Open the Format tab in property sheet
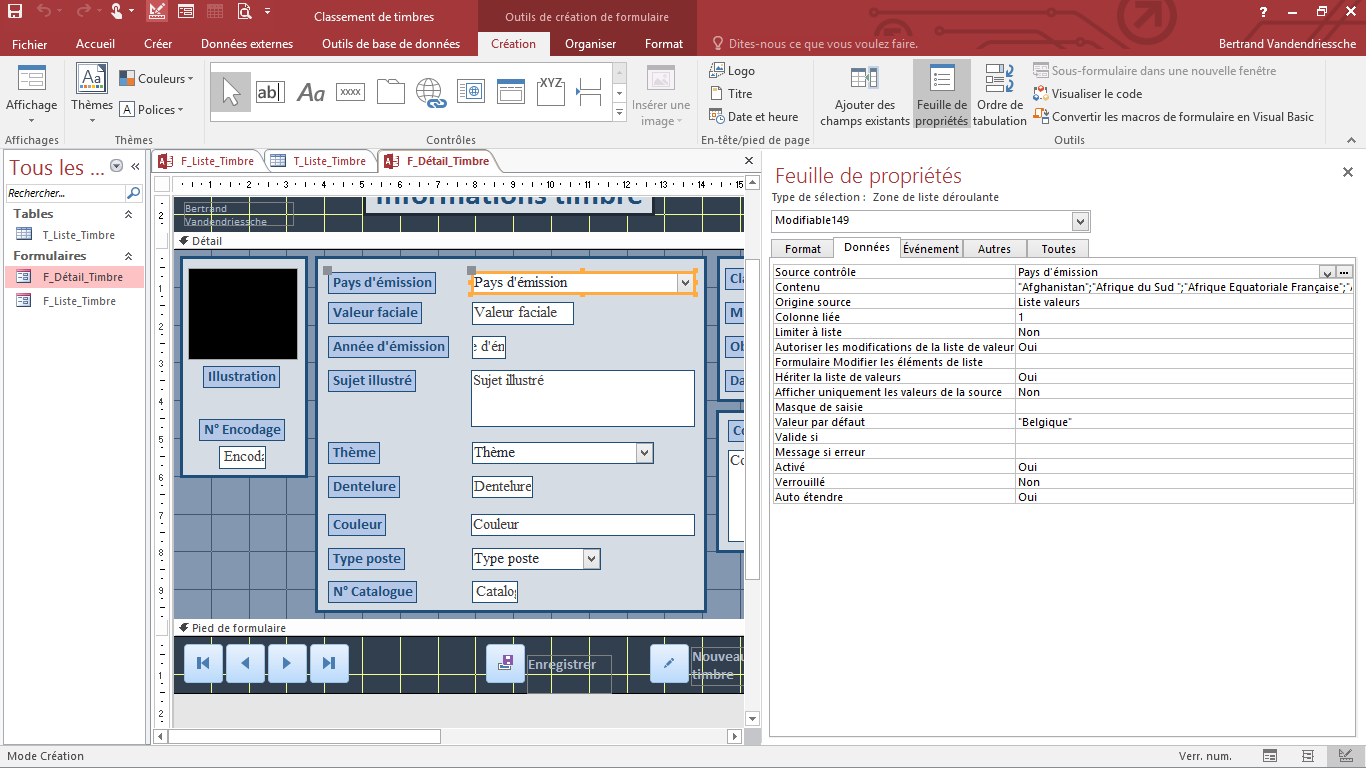The height and width of the screenshot is (768, 1366). coord(803,249)
